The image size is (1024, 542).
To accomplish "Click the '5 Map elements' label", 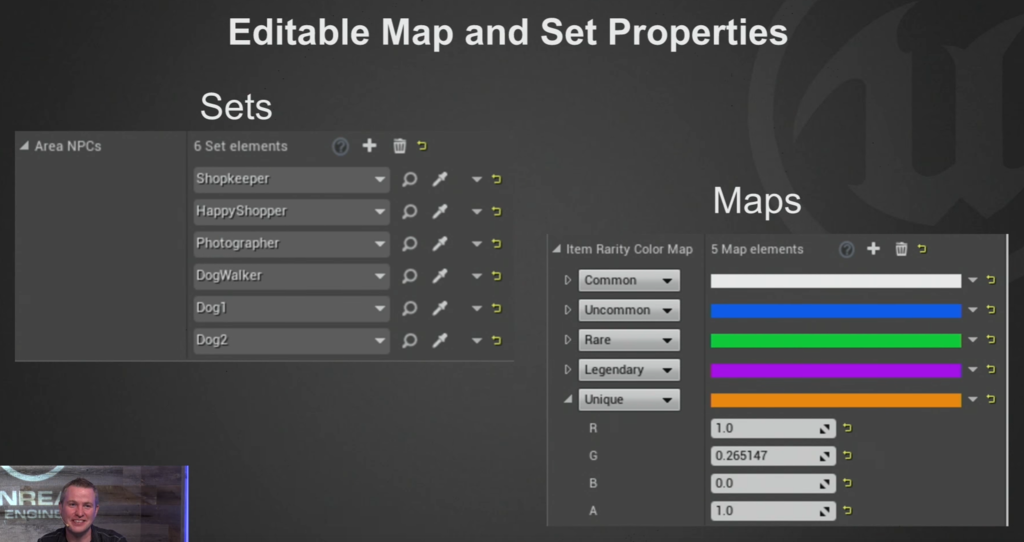I will point(757,249).
